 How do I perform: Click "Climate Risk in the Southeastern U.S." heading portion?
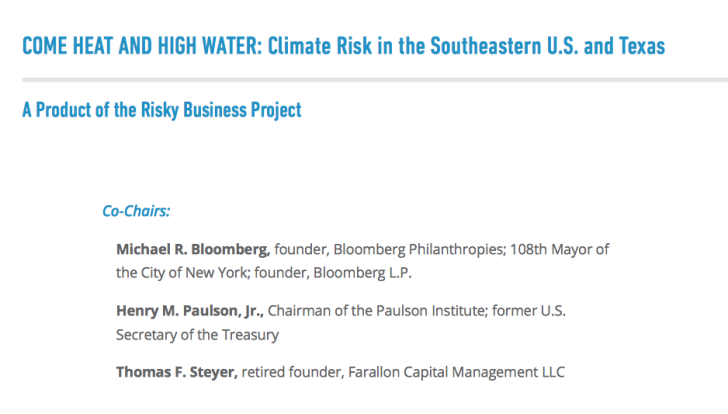click(x=423, y=46)
